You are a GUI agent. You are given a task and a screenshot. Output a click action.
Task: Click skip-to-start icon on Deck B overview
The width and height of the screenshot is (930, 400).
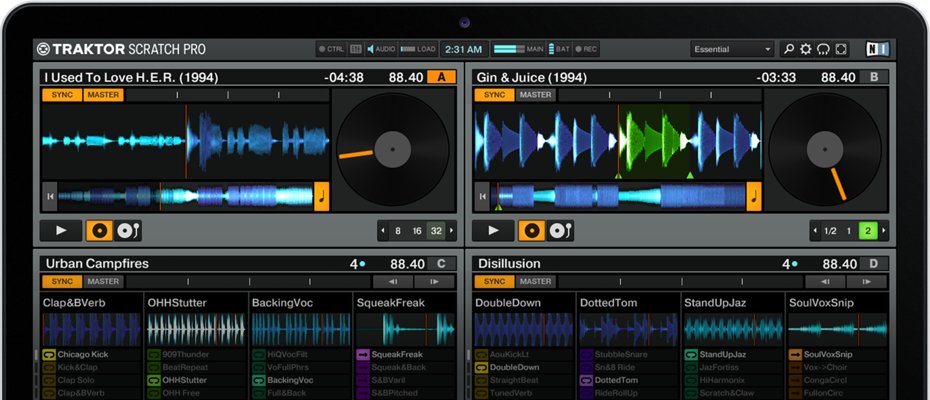click(484, 197)
